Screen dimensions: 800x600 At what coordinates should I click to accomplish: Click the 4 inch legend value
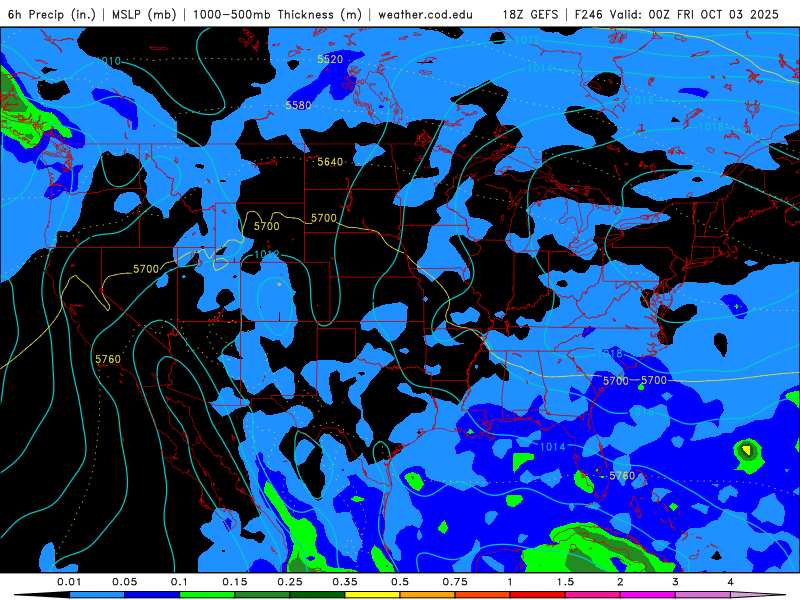click(x=730, y=582)
